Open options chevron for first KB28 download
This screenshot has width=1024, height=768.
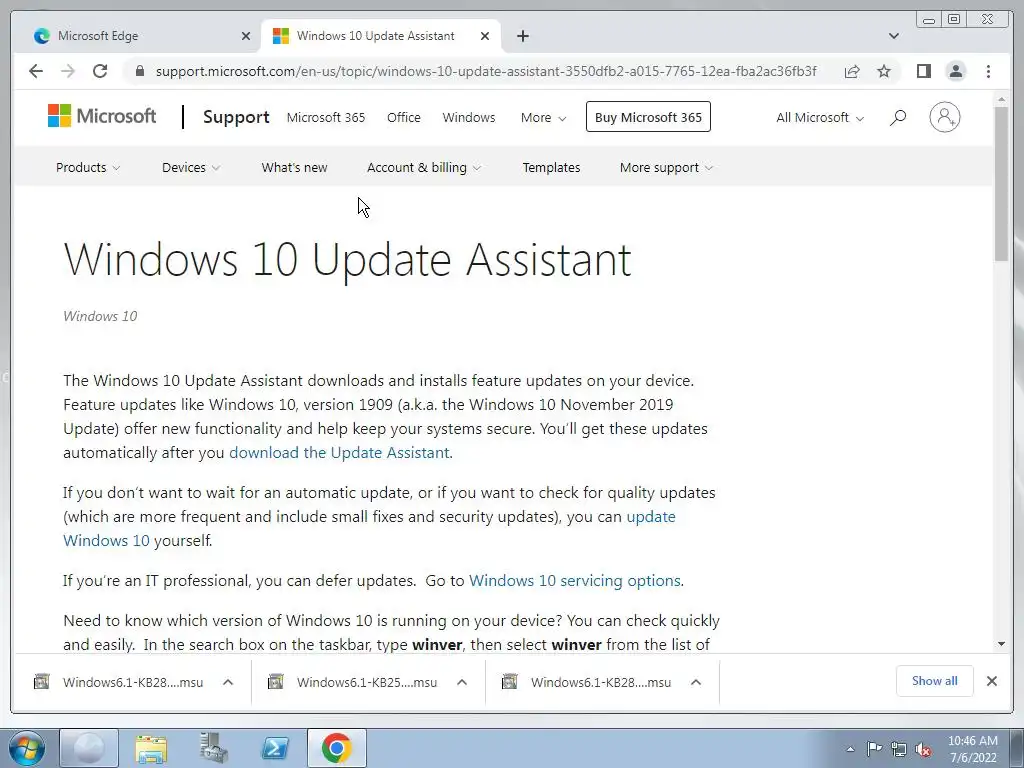pos(228,682)
